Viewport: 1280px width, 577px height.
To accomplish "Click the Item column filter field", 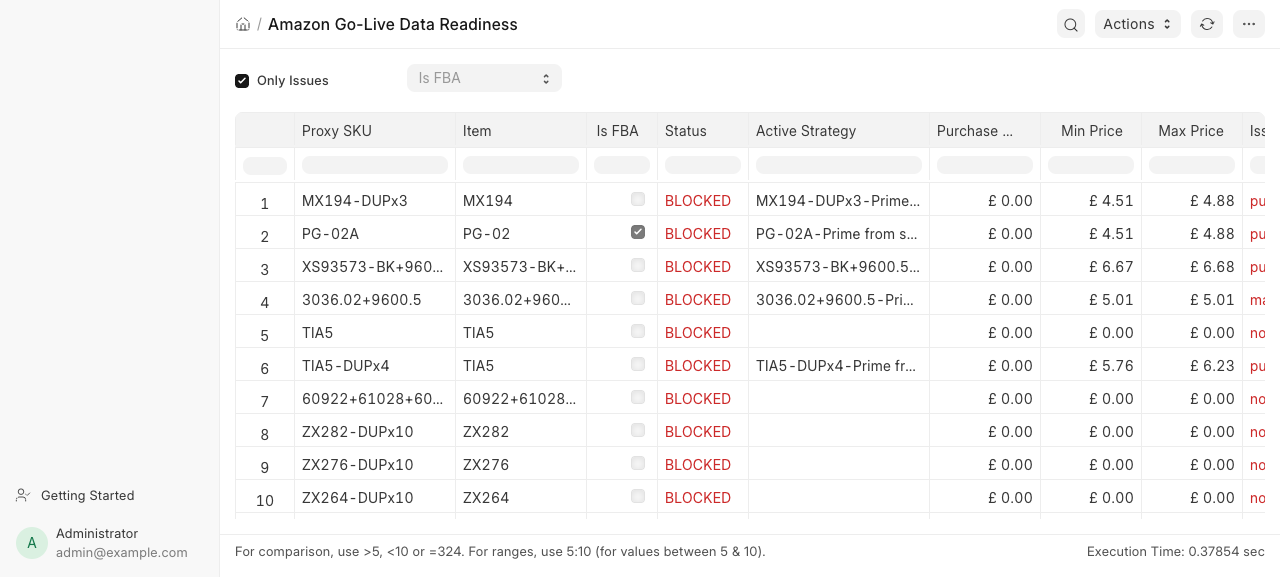I will (521, 165).
